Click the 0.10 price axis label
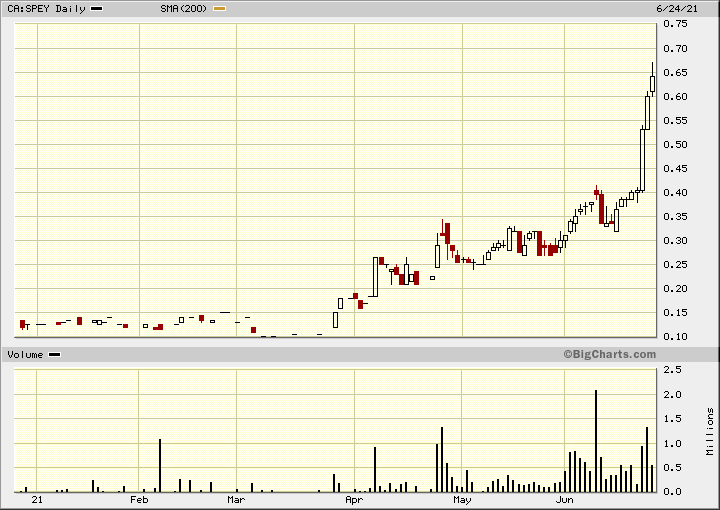 (x=675, y=336)
